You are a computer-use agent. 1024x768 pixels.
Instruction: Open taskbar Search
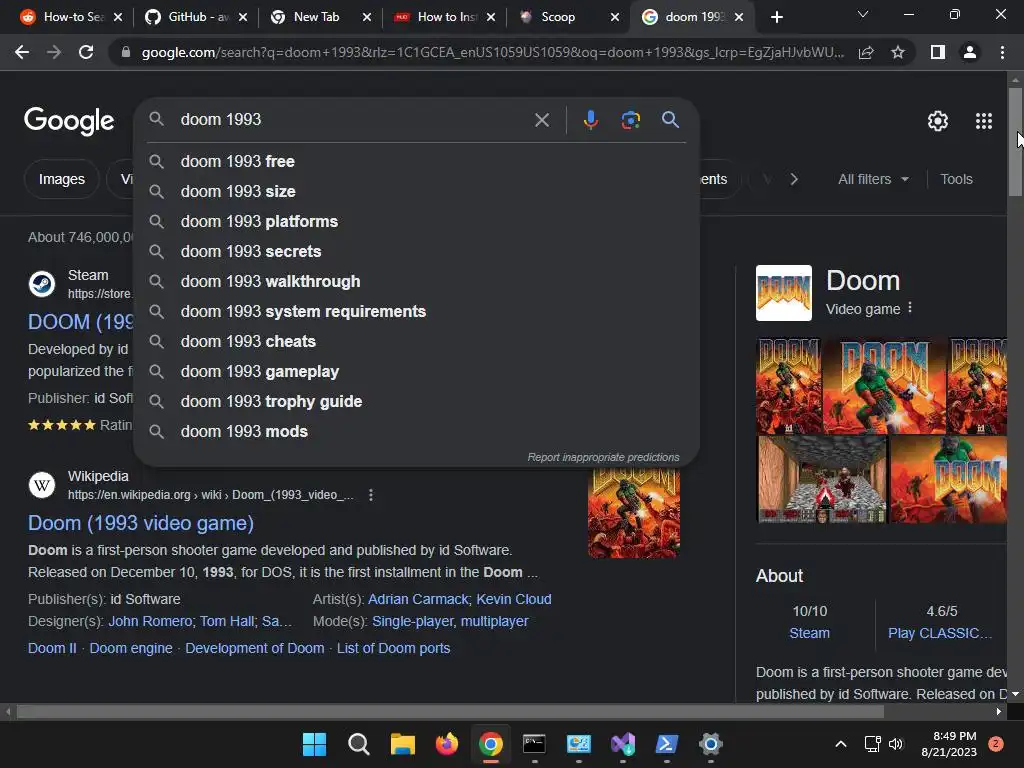(x=359, y=744)
